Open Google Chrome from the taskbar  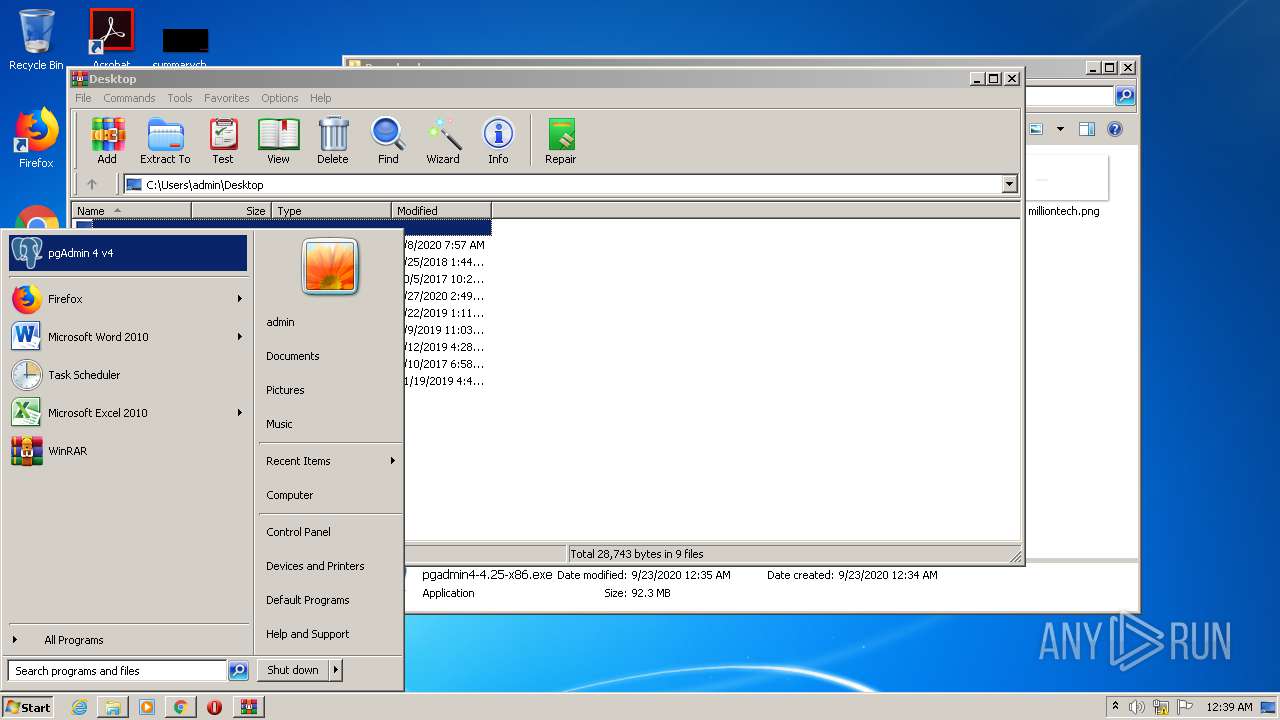180,707
